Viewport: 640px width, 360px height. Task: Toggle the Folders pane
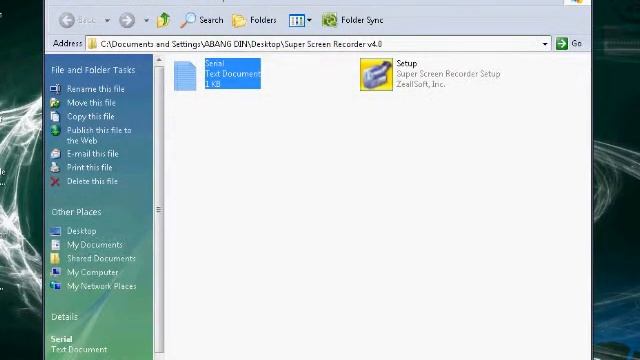point(254,20)
